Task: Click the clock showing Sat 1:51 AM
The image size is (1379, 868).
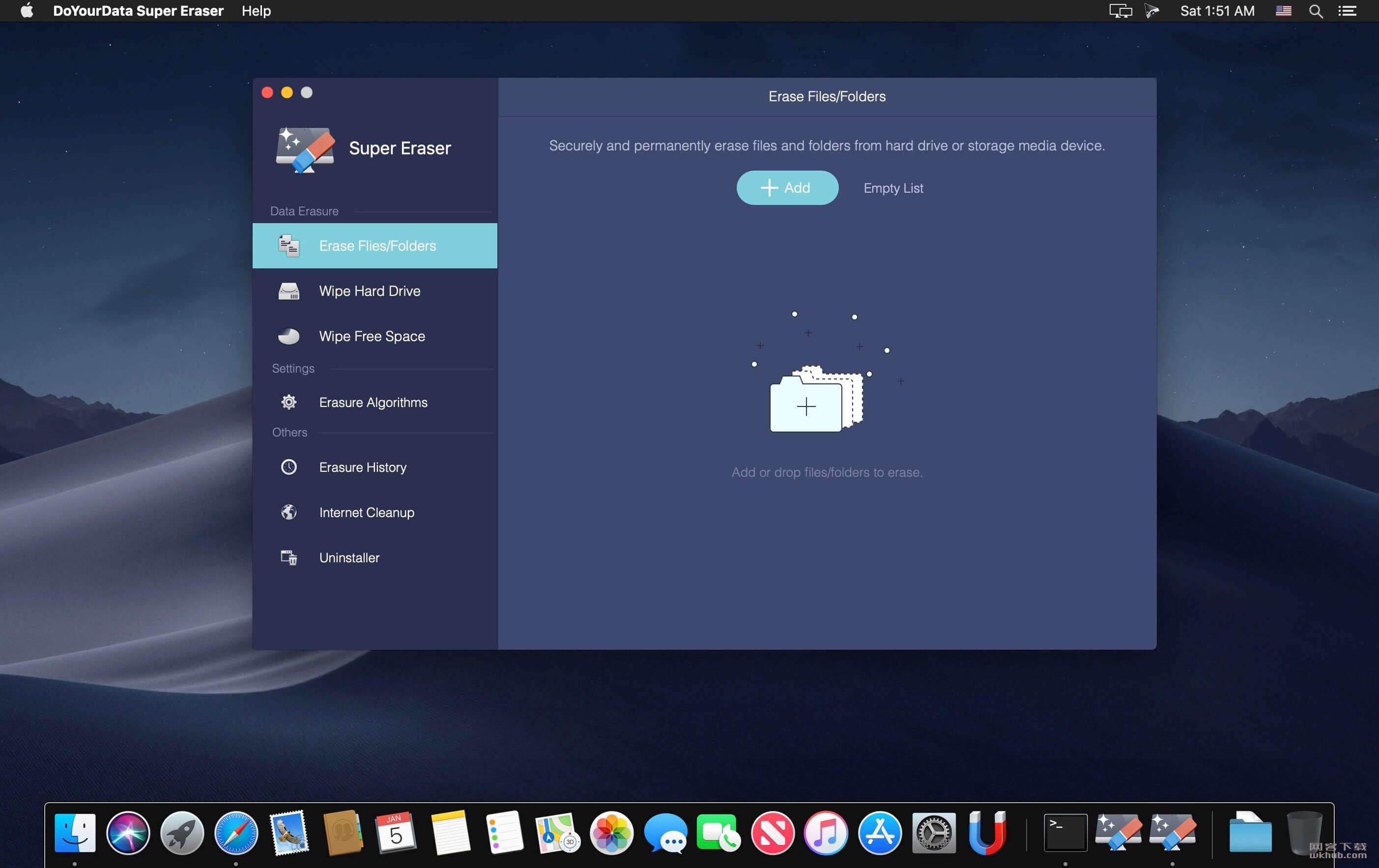Action: 1217,11
